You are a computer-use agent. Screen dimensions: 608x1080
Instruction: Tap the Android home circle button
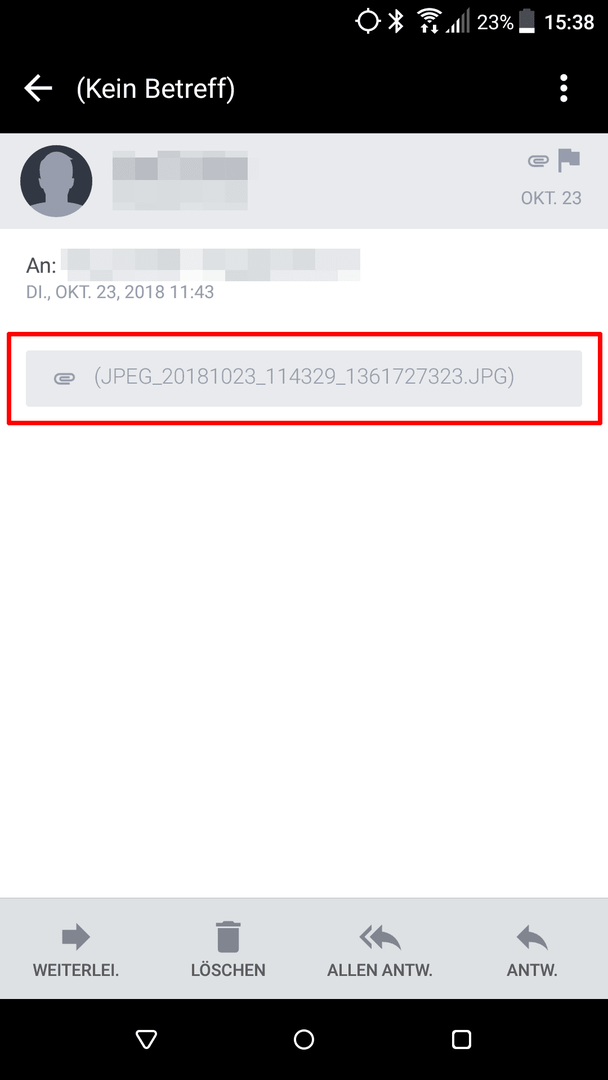pyautogui.click(x=304, y=1039)
